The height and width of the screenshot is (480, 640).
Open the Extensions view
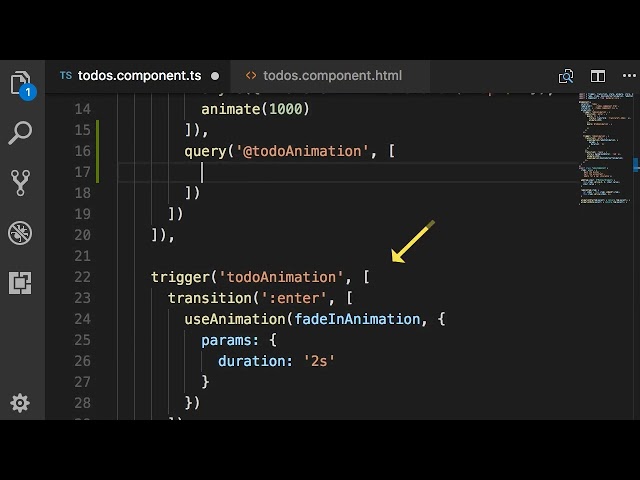(20, 283)
